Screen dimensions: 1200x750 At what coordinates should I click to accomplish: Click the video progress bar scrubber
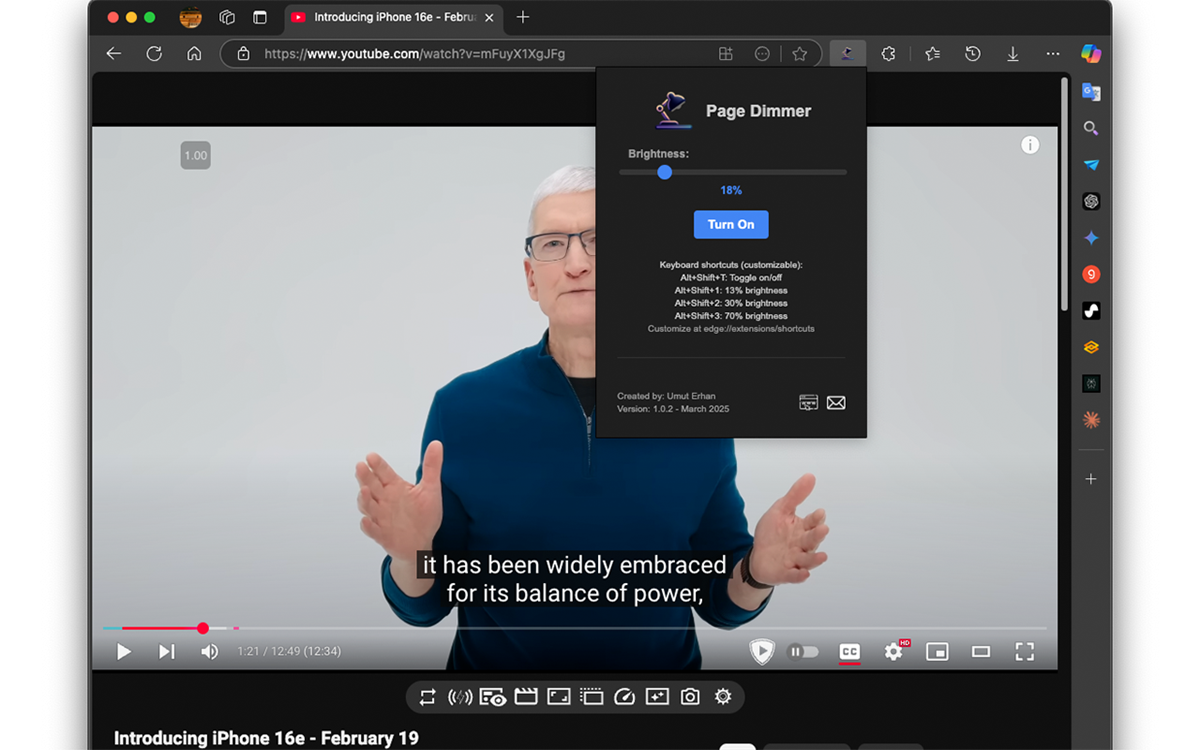click(x=203, y=628)
